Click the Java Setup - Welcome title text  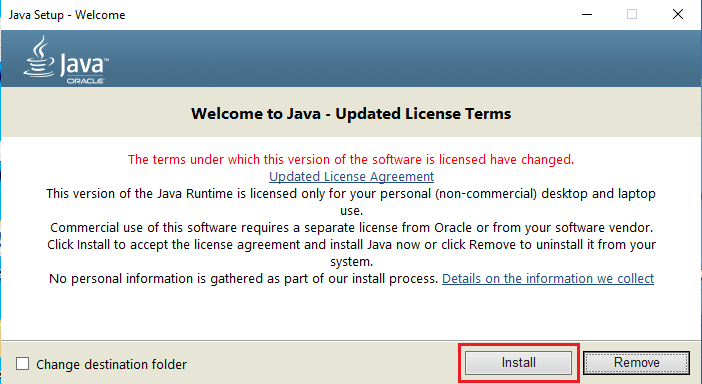tap(67, 15)
